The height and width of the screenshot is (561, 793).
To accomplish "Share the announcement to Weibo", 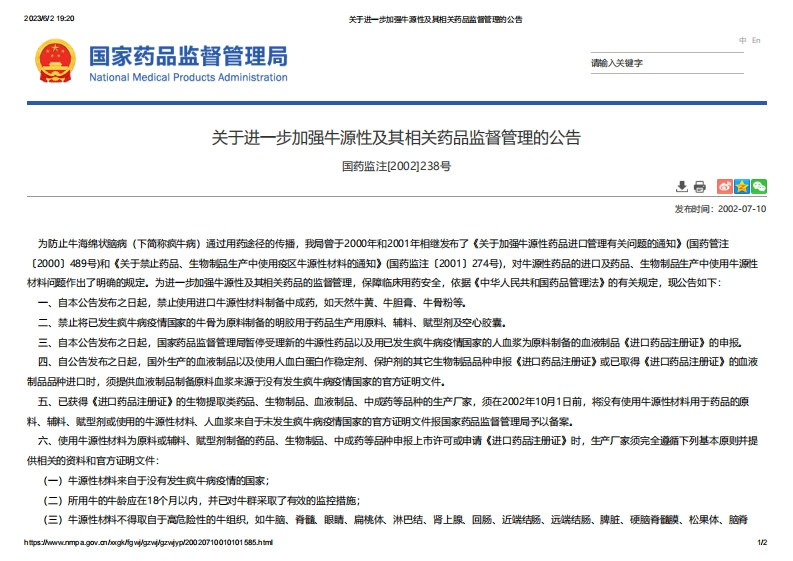I will coord(724,186).
